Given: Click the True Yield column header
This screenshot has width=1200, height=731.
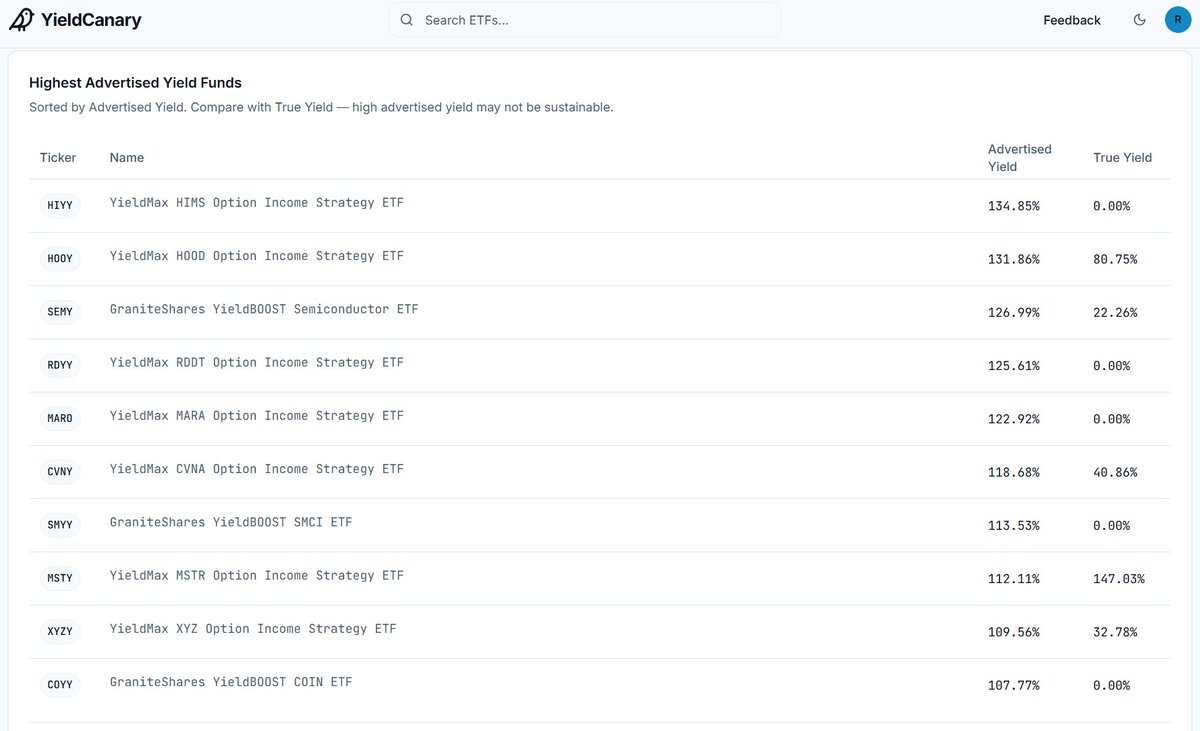Looking at the screenshot, I should click(1122, 157).
